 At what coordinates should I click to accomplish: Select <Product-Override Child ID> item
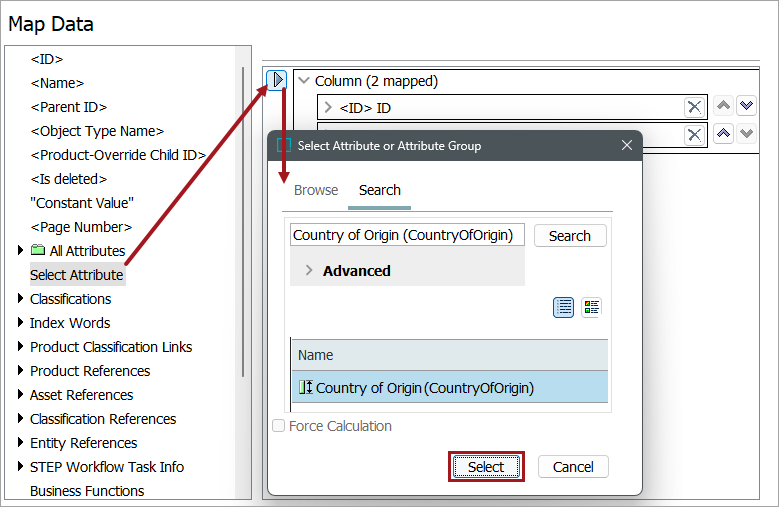(x=118, y=155)
